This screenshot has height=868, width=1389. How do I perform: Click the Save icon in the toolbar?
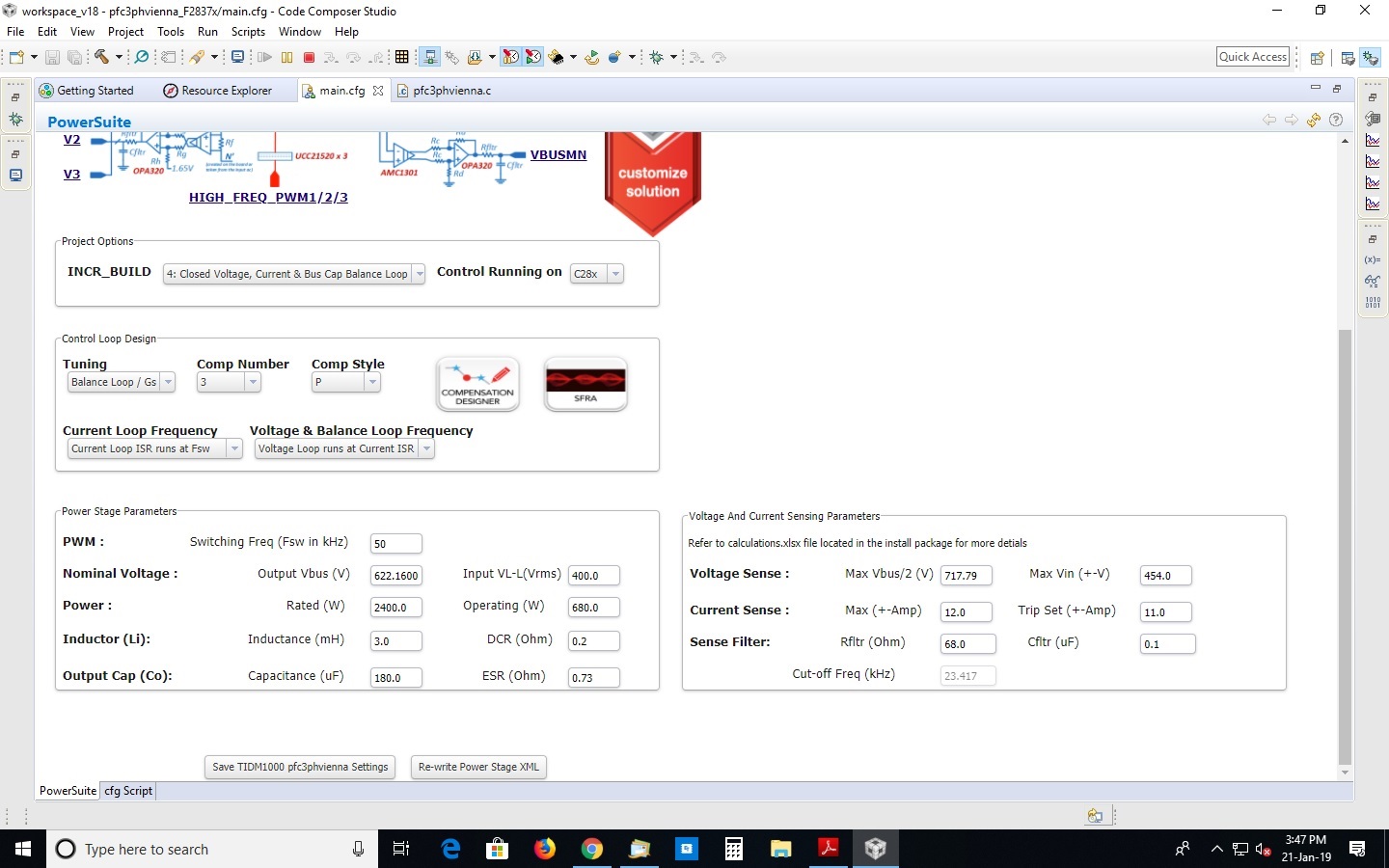[52, 57]
